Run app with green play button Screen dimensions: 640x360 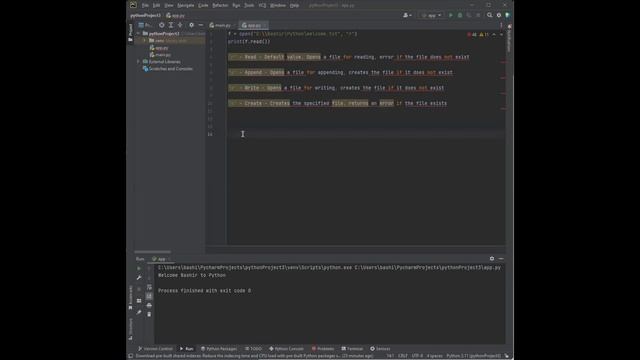(451, 15)
